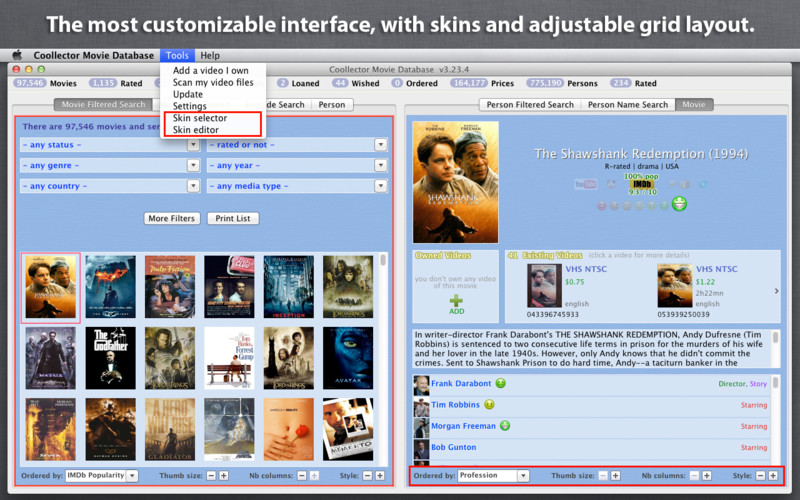Reduce Nb columns in movie list
The width and height of the screenshot is (800, 500).
(302, 476)
